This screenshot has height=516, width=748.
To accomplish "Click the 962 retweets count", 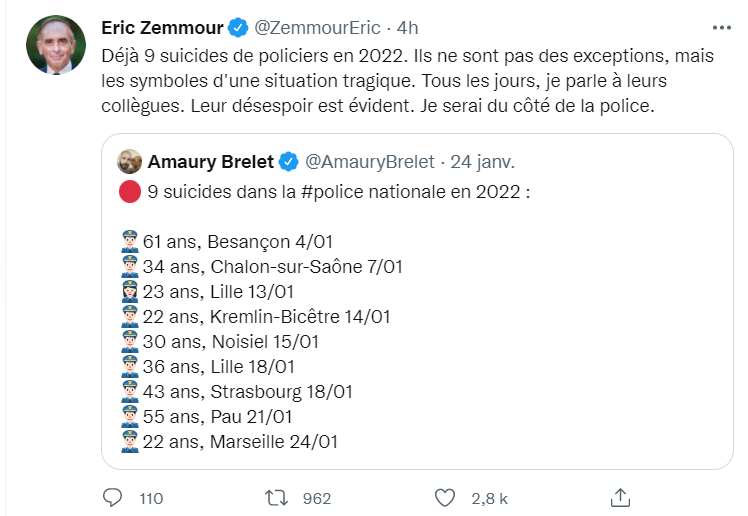I will (x=316, y=498).
